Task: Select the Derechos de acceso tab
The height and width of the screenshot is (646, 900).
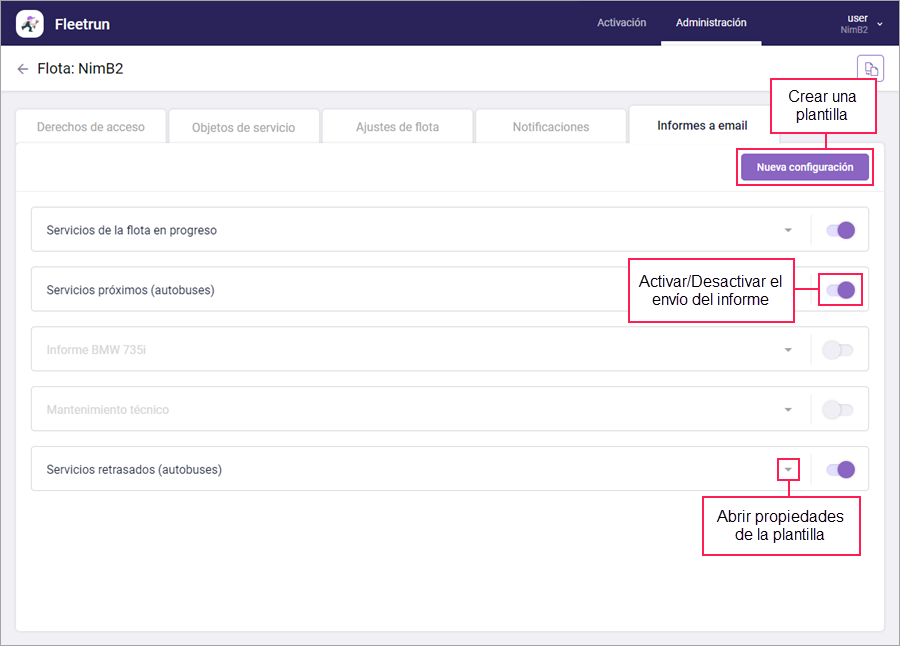Action: 91,127
